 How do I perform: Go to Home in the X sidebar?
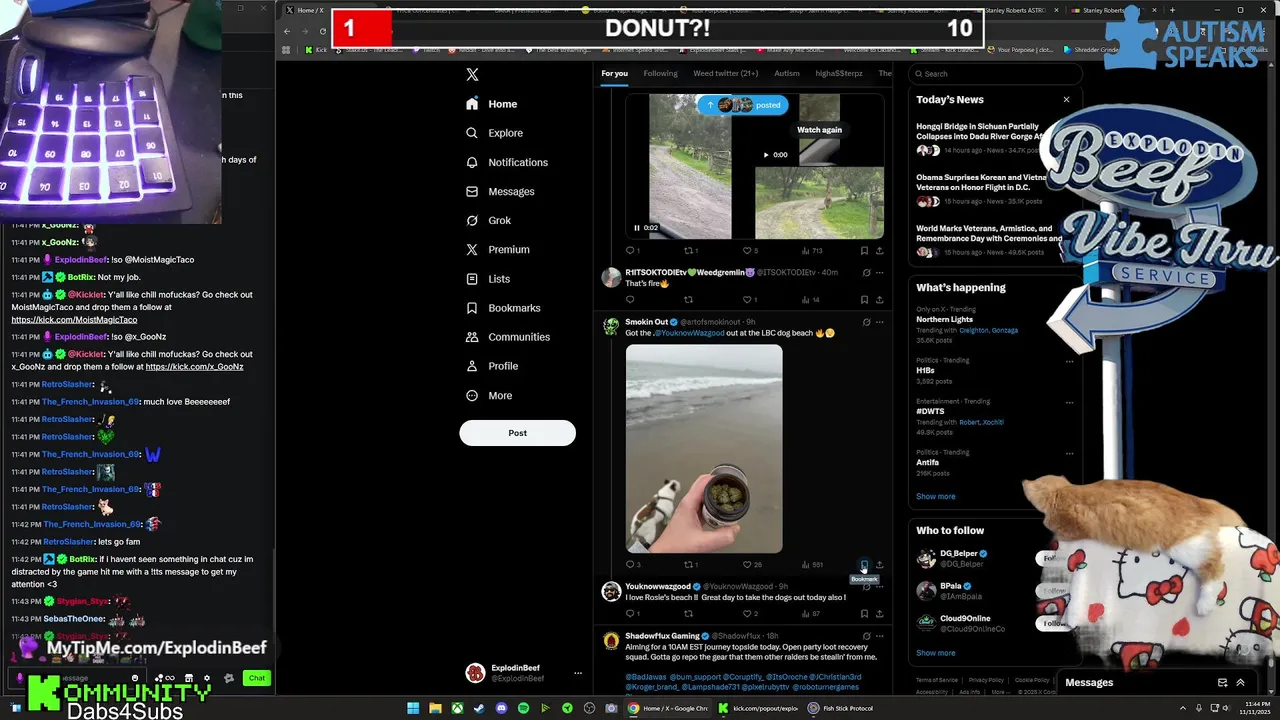[492, 104]
